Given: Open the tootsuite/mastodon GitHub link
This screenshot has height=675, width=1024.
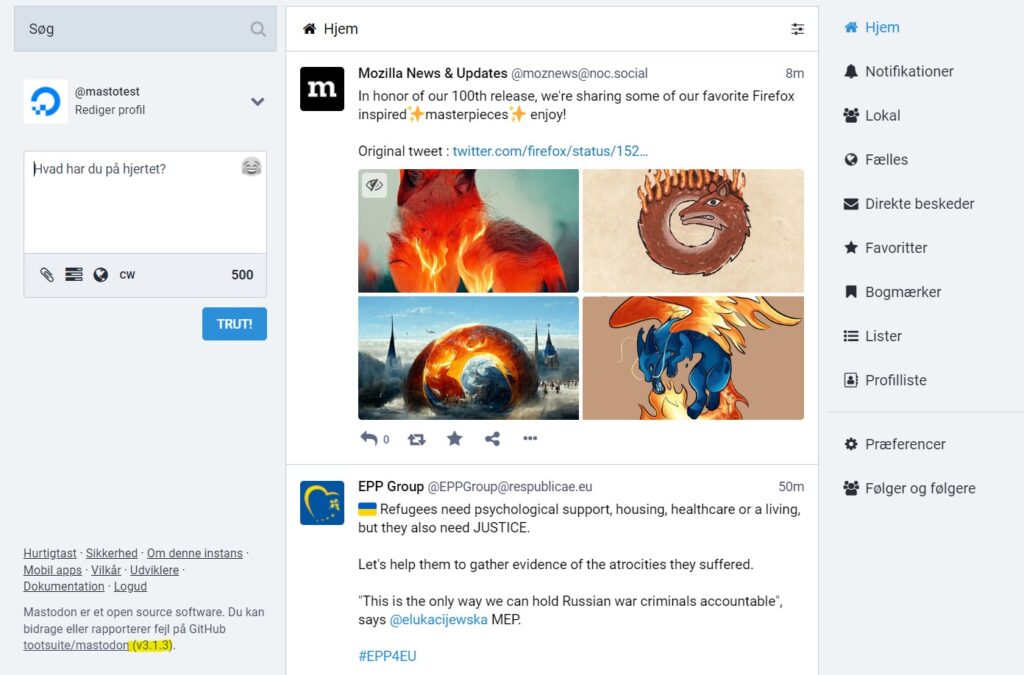Looking at the screenshot, I should point(76,646).
